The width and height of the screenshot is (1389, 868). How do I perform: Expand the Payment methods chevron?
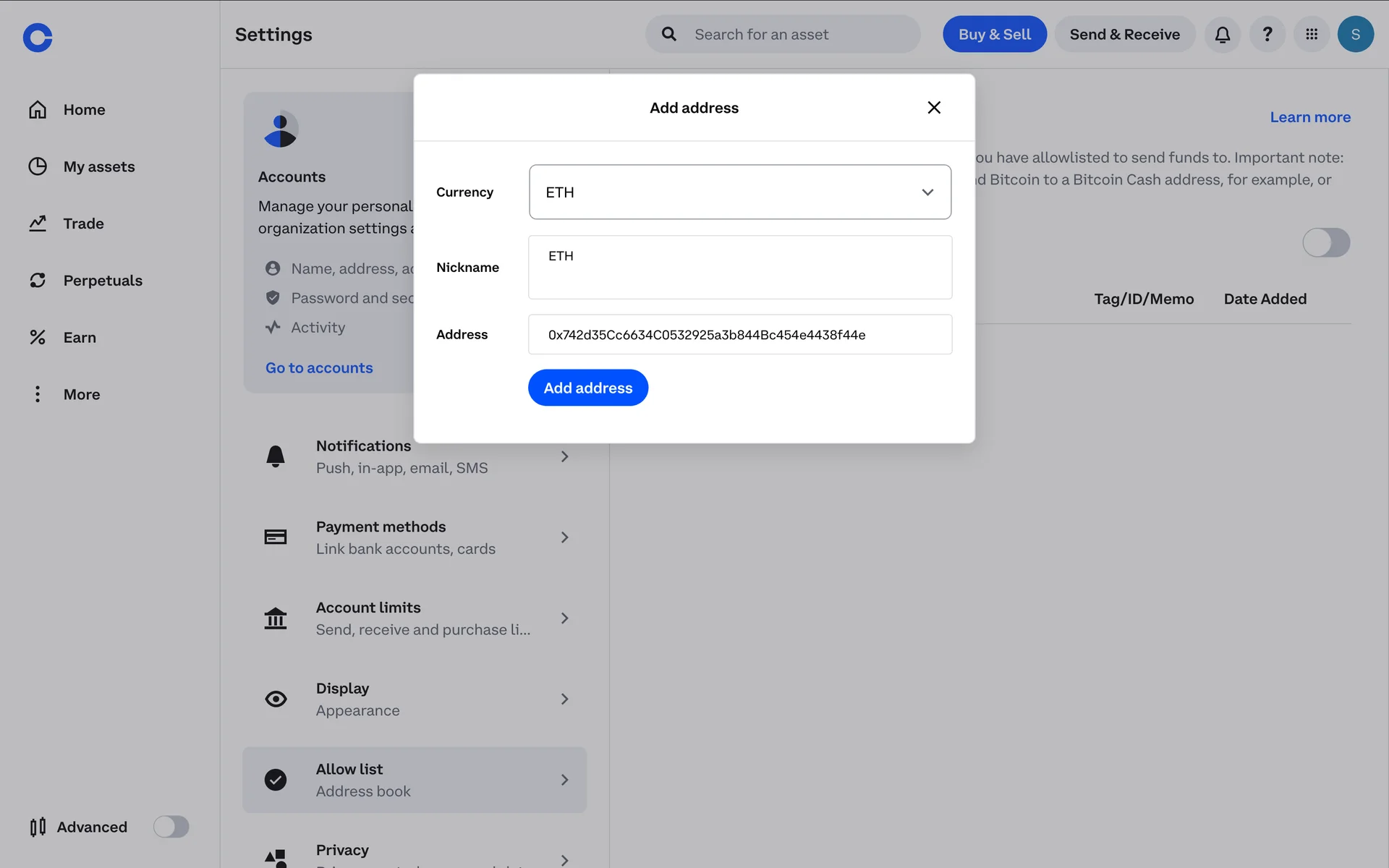point(565,537)
